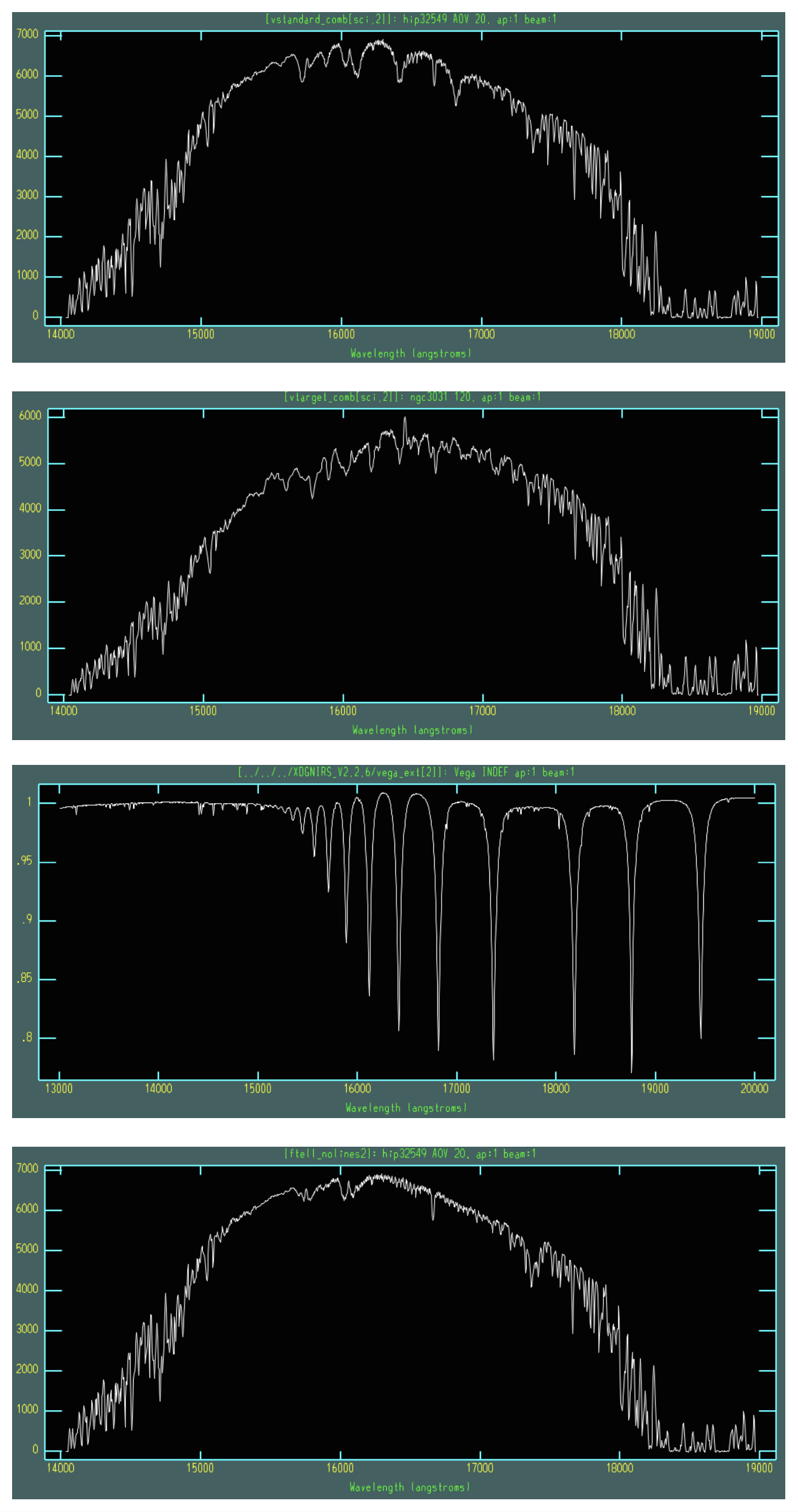This screenshot has width=798, height=1512.
Task: Click the 16000 x-axis label in vstandard_comb plot
Action: click(341, 334)
